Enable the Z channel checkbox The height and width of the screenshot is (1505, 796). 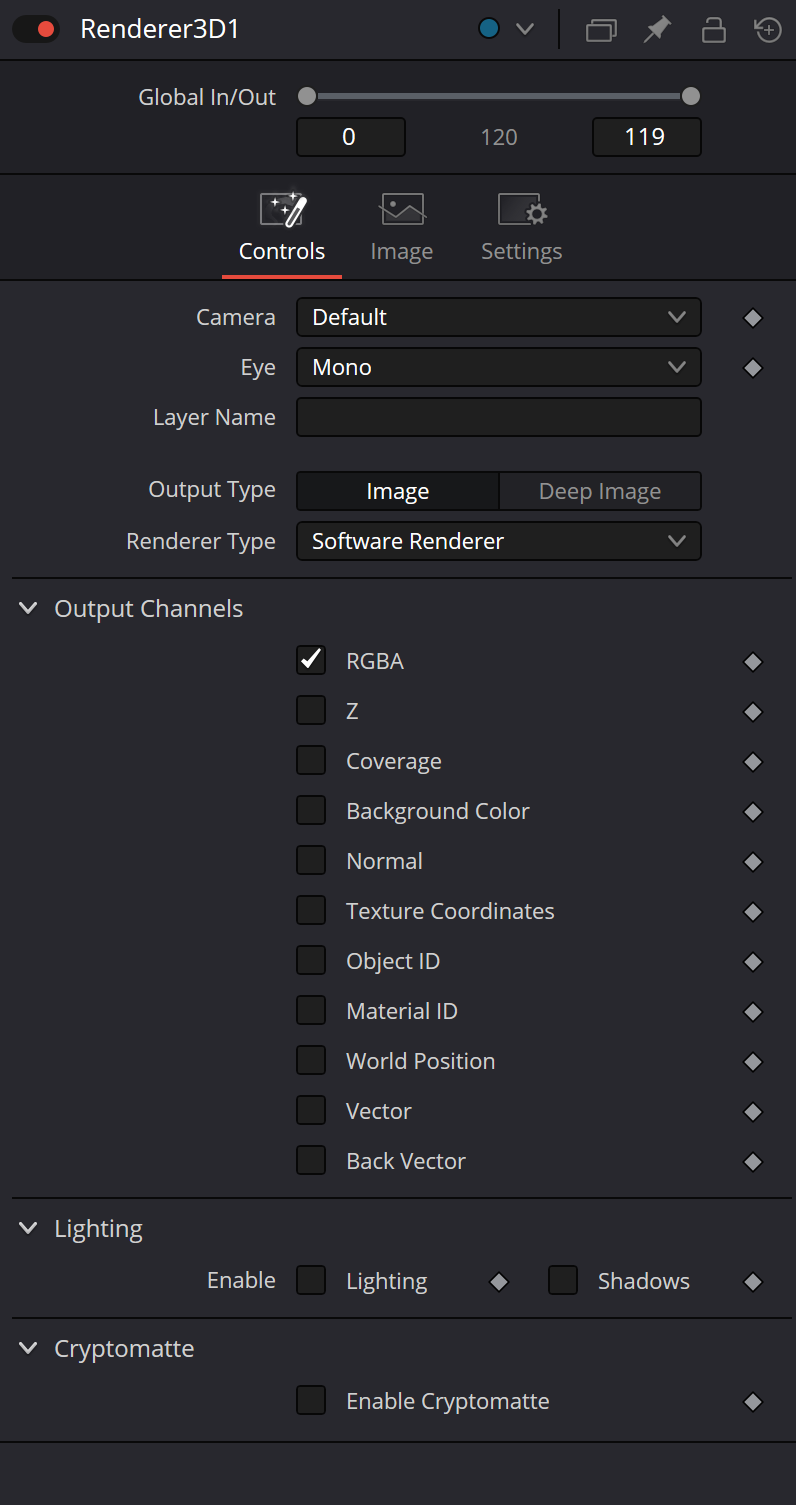point(311,709)
